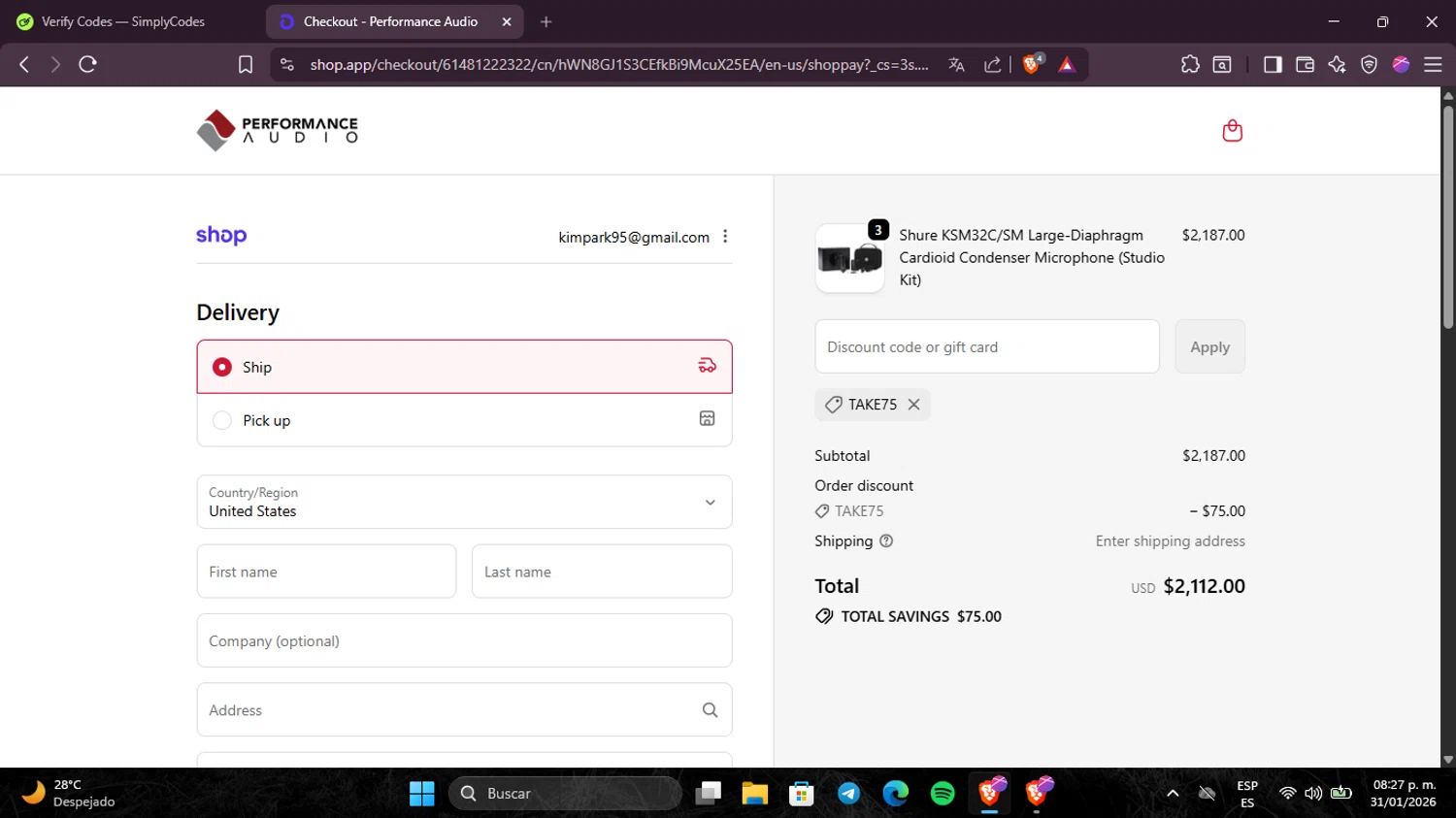Open Leo AI assistant sparkle icon
1456x818 pixels.
(1337, 64)
